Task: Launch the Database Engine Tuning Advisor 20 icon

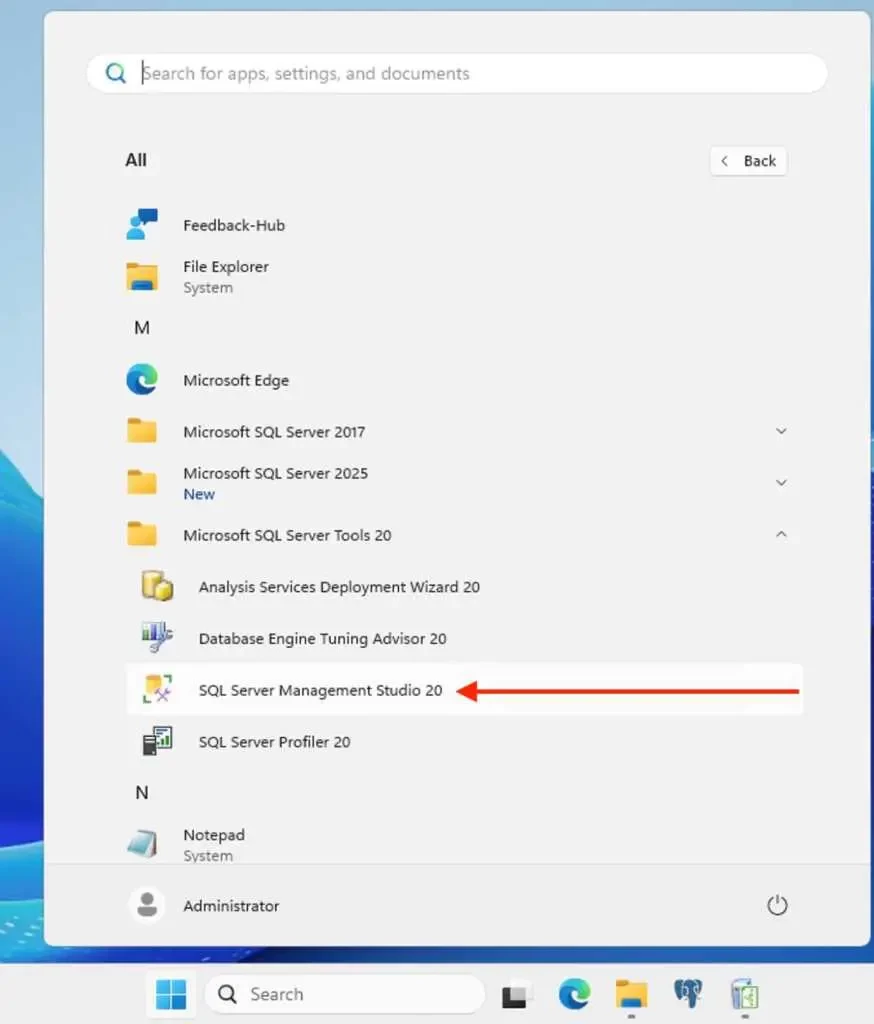Action: click(157, 637)
